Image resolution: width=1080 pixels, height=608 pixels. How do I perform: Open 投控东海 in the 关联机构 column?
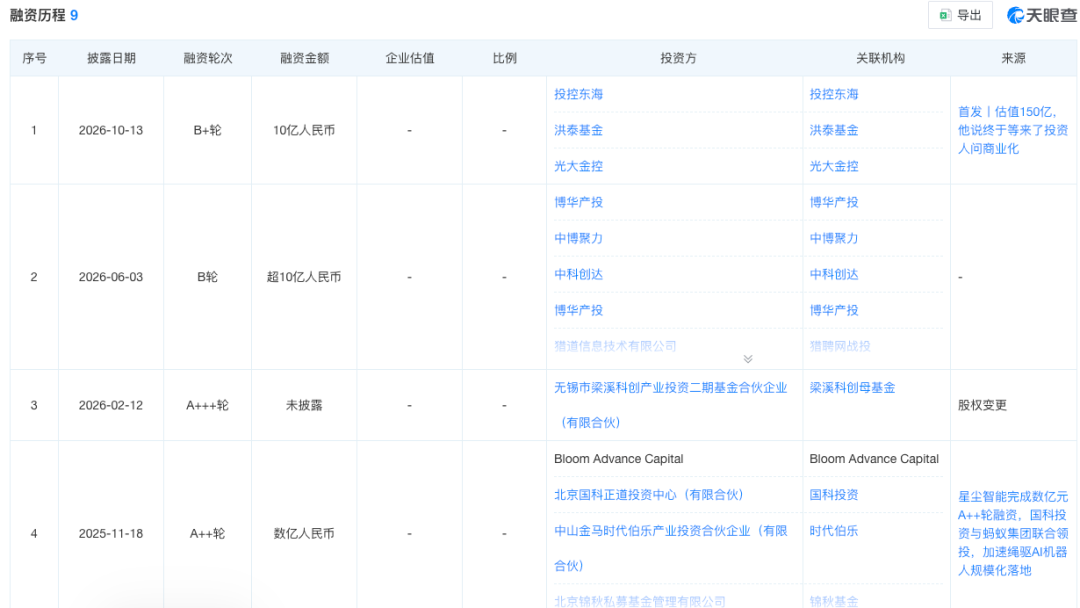(x=833, y=94)
